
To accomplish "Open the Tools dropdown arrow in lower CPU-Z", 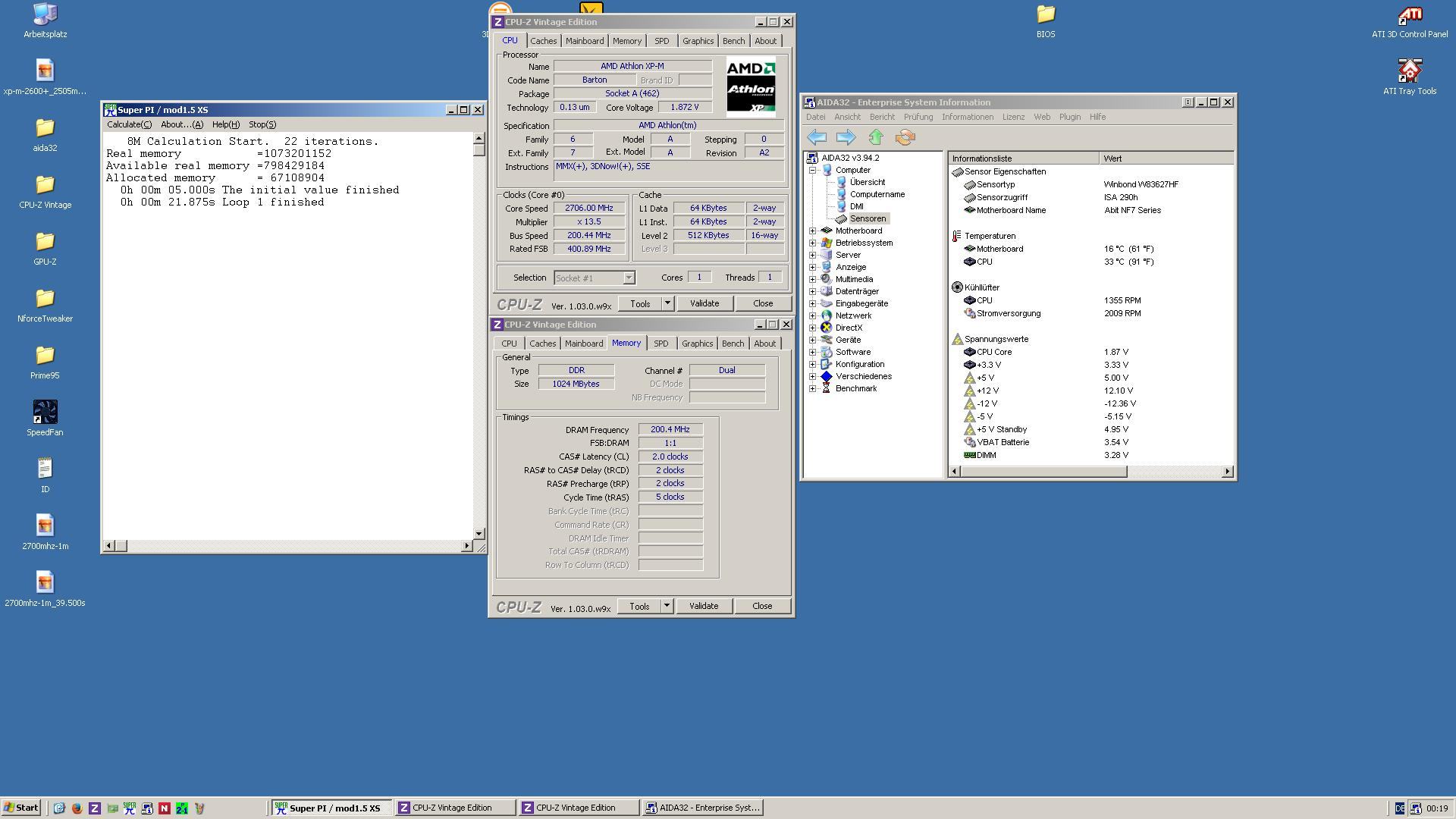I will (x=667, y=606).
